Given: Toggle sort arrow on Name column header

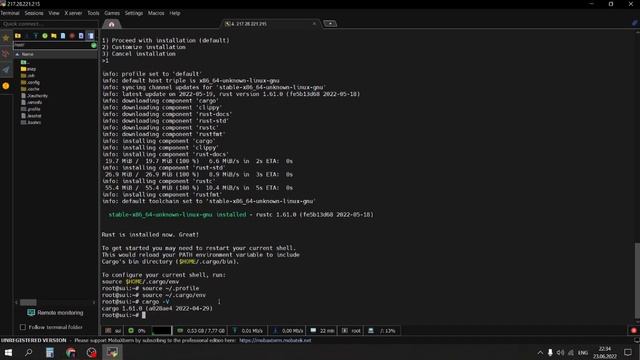Looking at the screenshot, I should point(17,54).
